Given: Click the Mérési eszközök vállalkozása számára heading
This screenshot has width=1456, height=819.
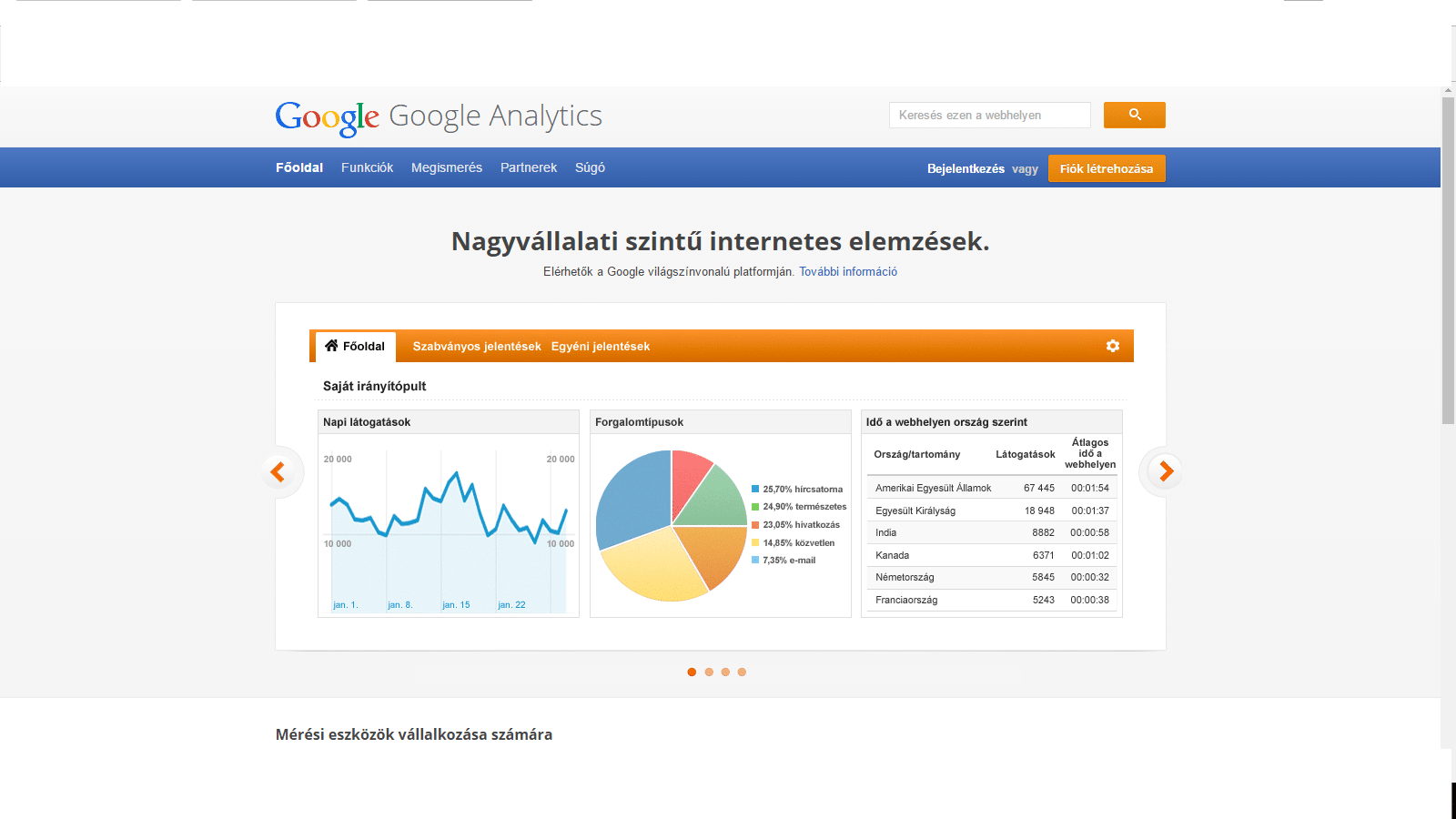Looking at the screenshot, I should 414,734.
